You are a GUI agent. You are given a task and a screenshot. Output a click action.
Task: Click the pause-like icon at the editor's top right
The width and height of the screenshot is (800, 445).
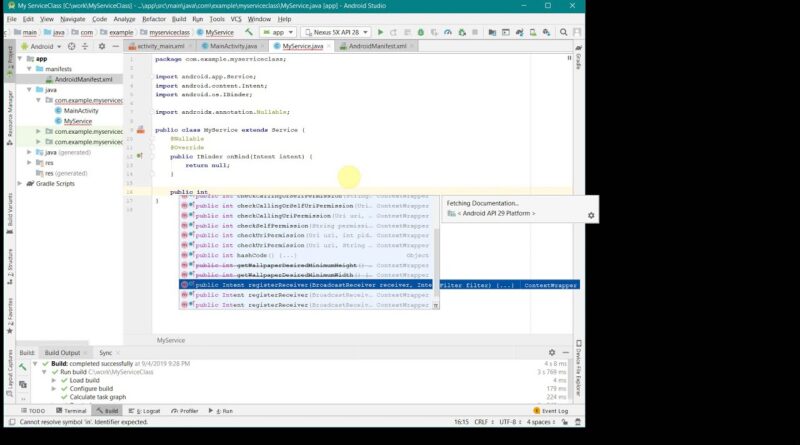[569, 58]
